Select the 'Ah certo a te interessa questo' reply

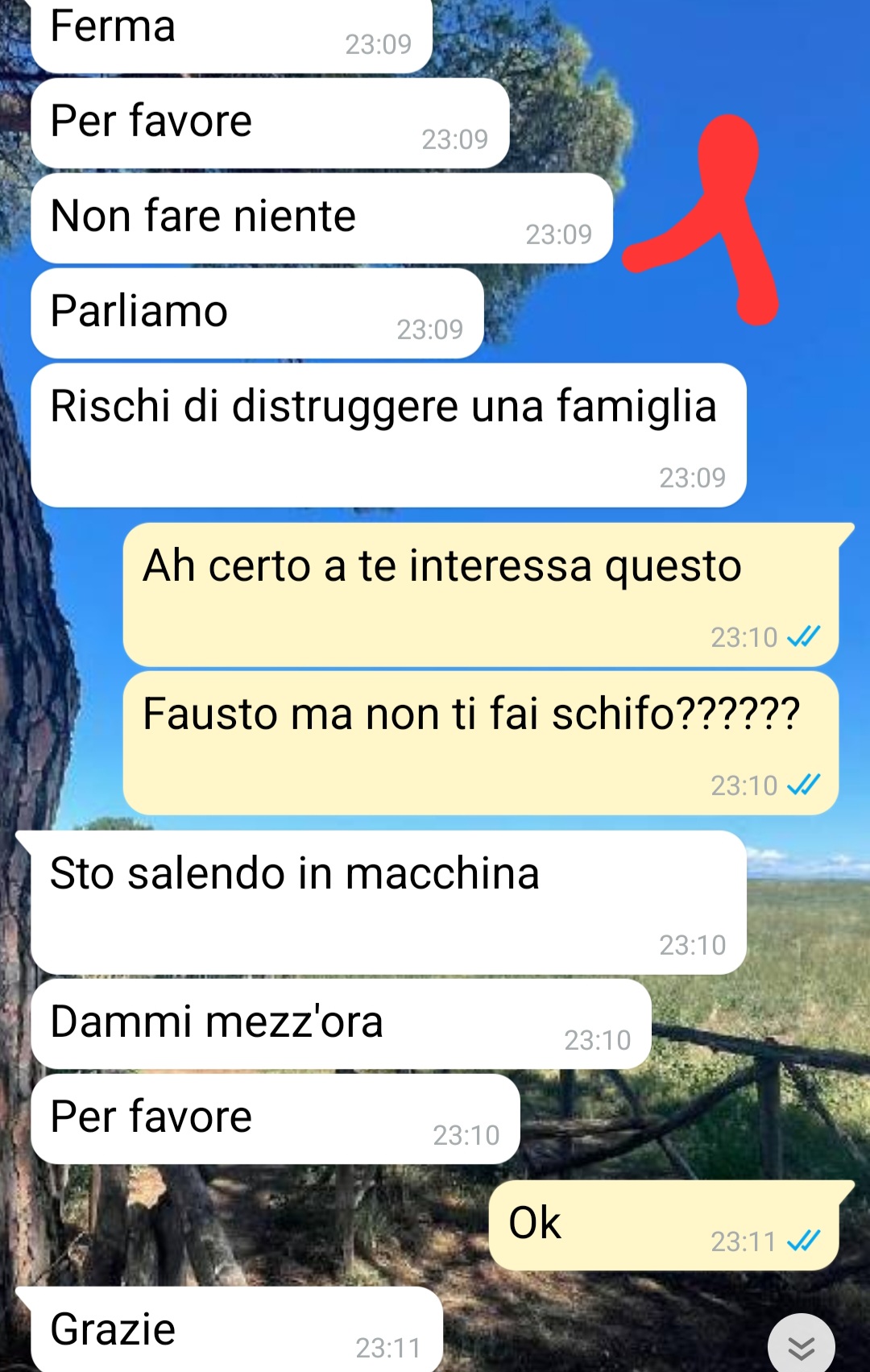tap(481, 595)
